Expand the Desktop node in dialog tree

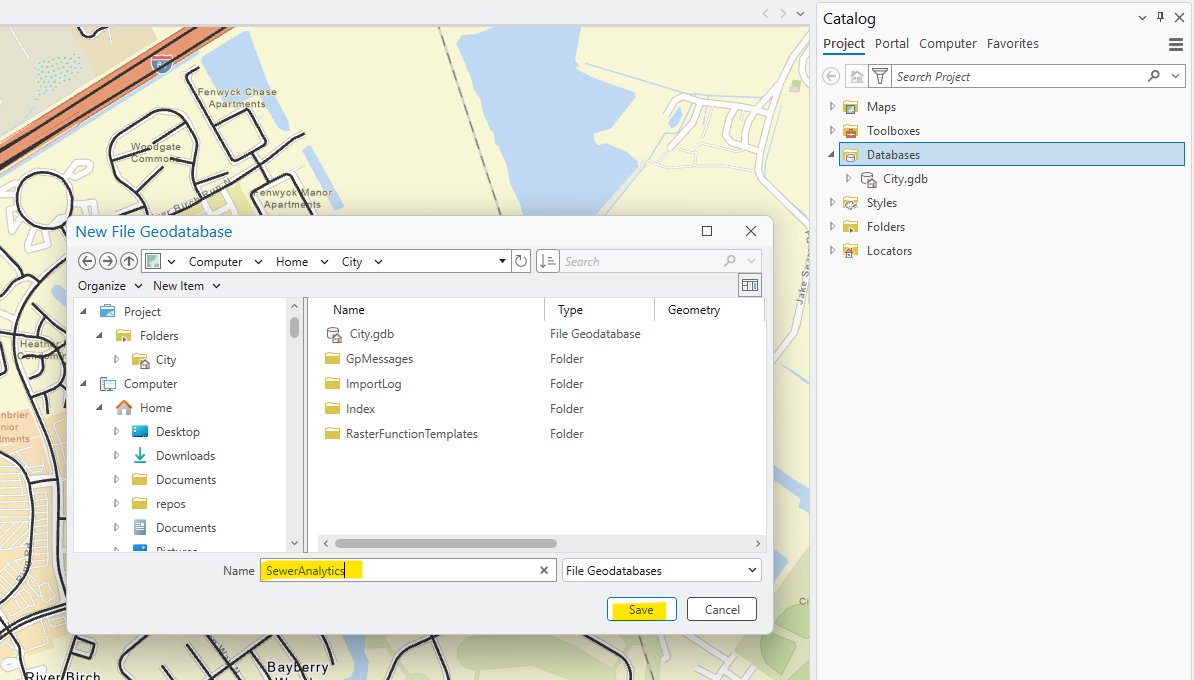[116, 431]
